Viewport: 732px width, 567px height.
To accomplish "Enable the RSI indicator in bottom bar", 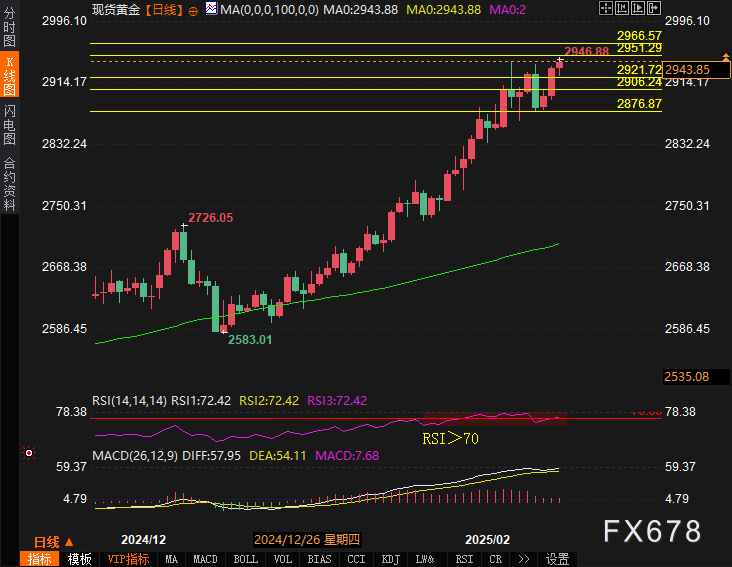I will (x=464, y=559).
